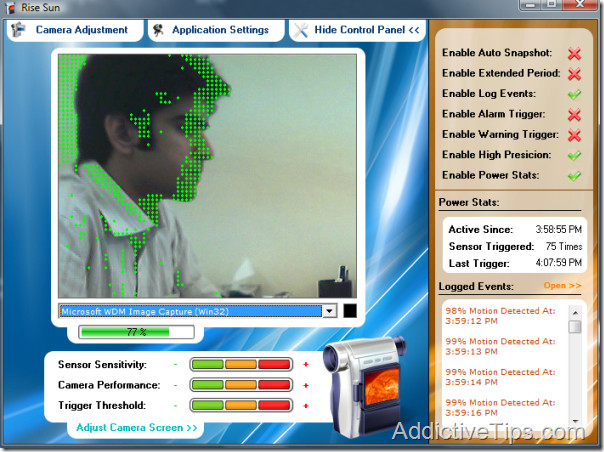This screenshot has height=452, width=604.
Task: Toggle Enable Extended Period red cross
Action: pyautogui.click(x=574, y=73)
